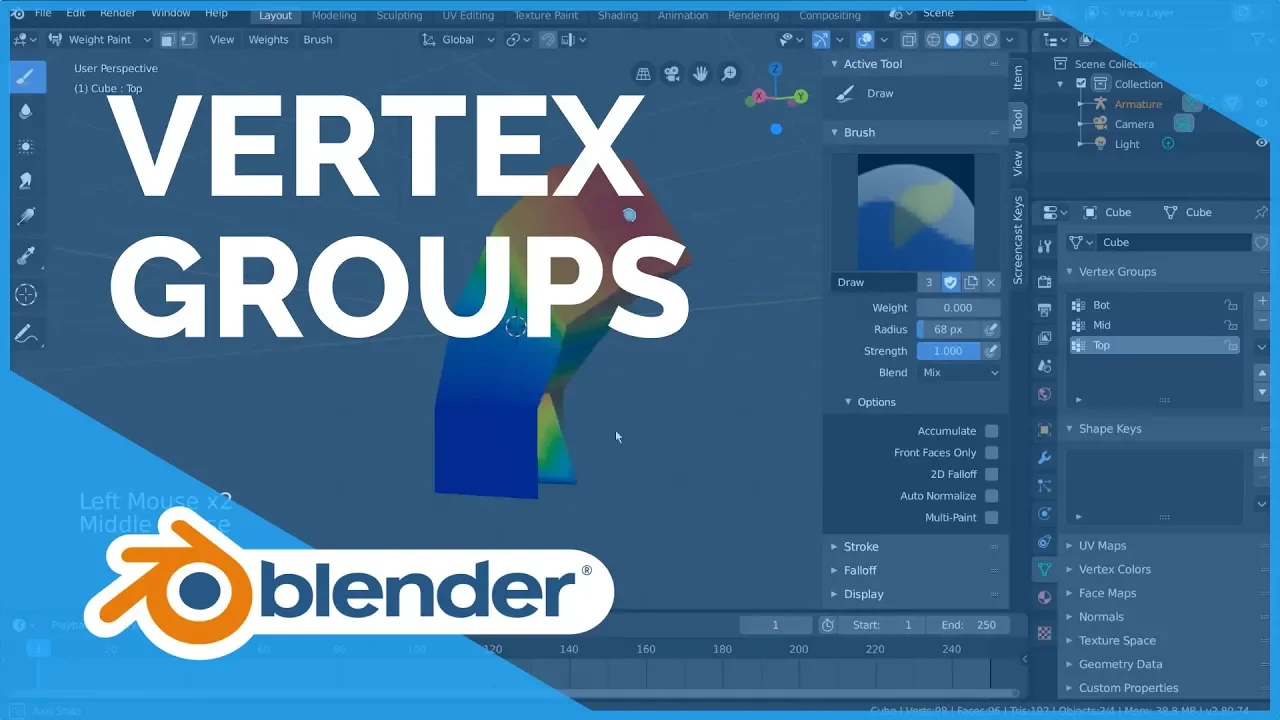Click the zoom magnifier viewport icon
This screenshot has height=720, width=1280.
(x=730, y=73)
